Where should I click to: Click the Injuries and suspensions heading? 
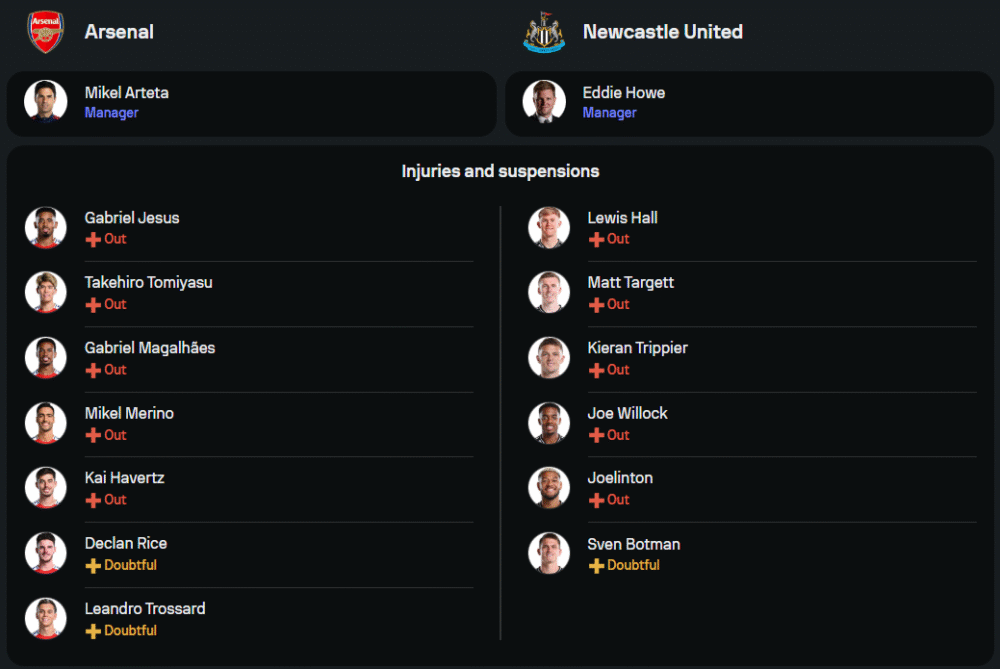[500, 171]
